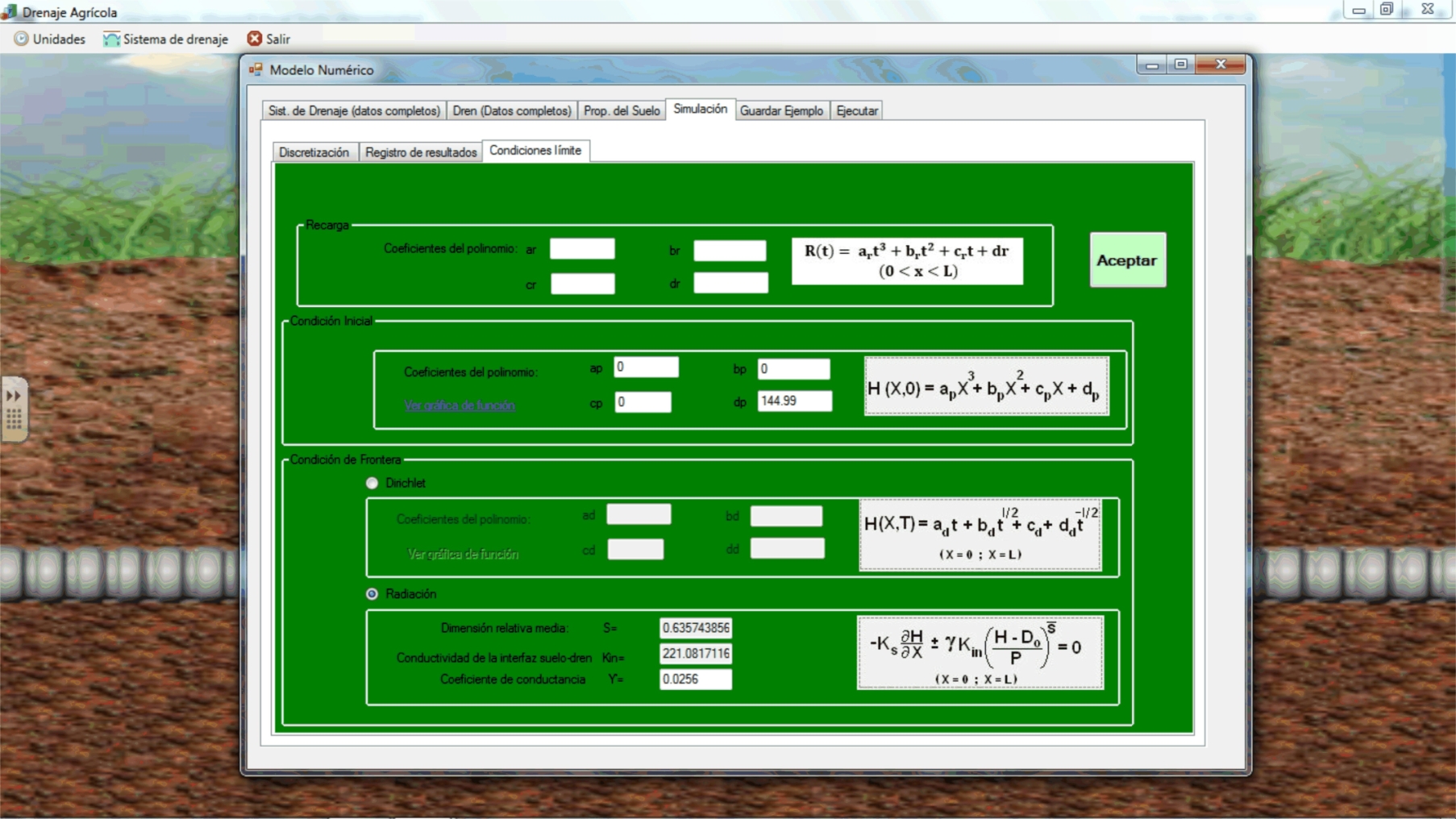Click the grid dots icon on left edge
This screenshot has width=1456, height=819.
click(x=14, y=419)
